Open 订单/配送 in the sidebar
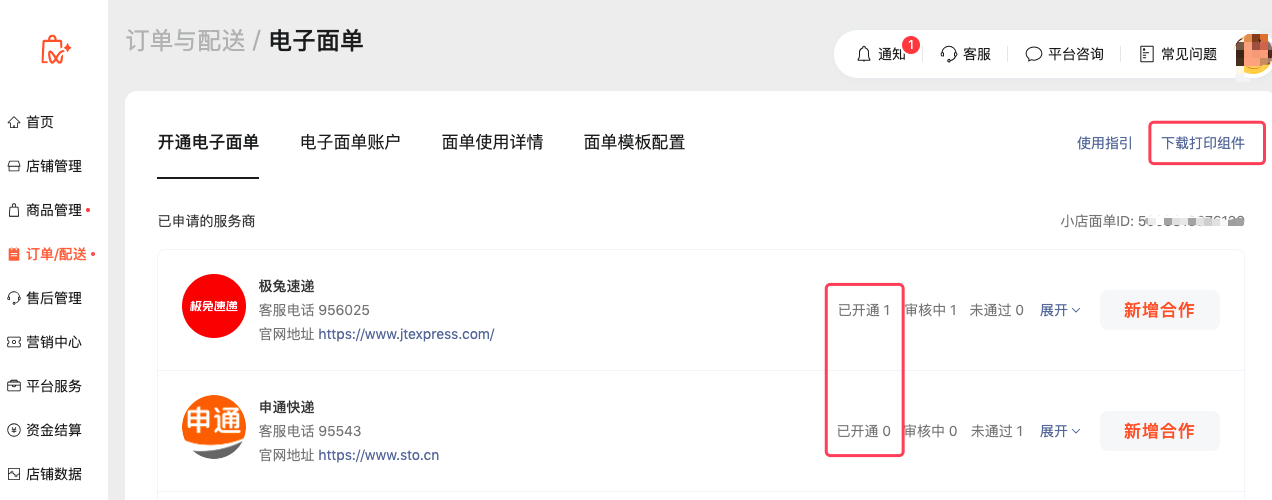1272x500 pixels. pos(56,254)
